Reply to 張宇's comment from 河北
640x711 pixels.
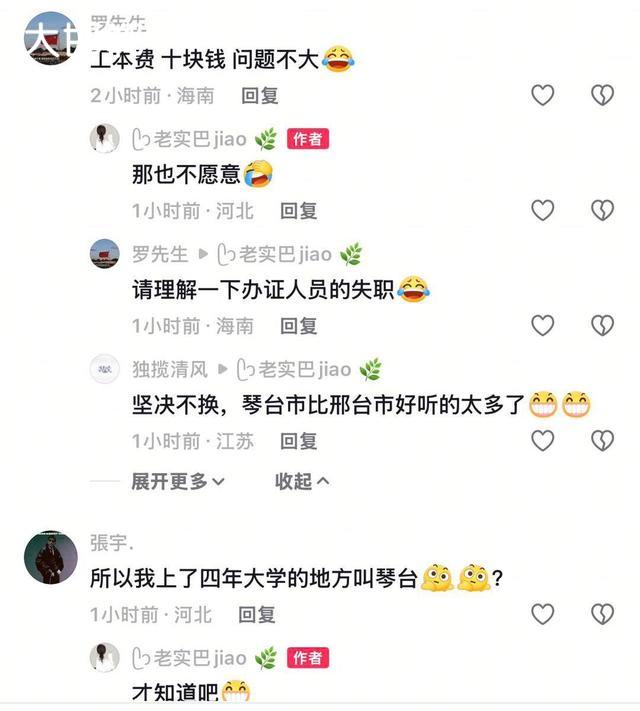pyautogui.click(x=257, y=615)
